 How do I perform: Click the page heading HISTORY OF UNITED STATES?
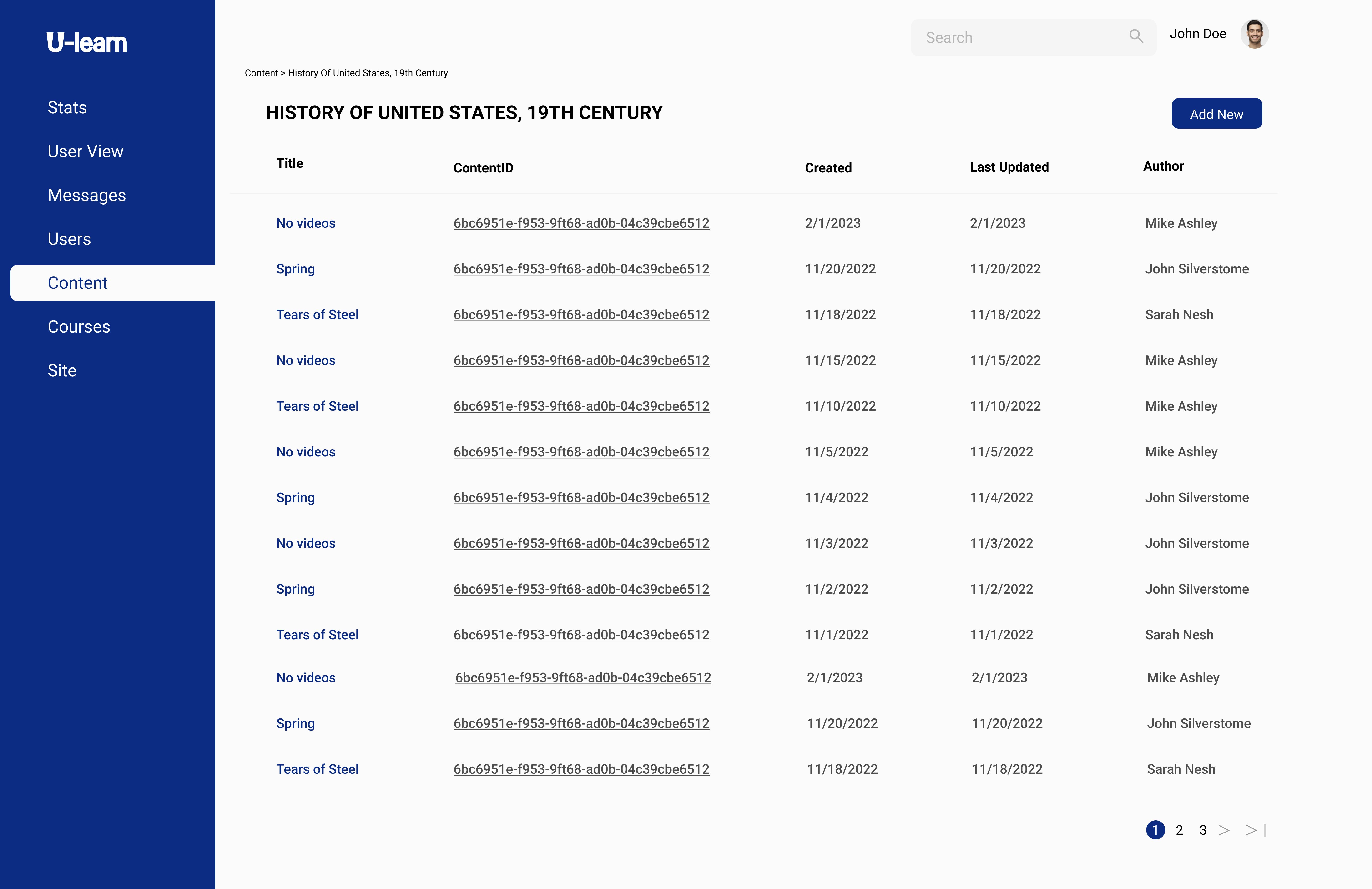tap(464, 113)
